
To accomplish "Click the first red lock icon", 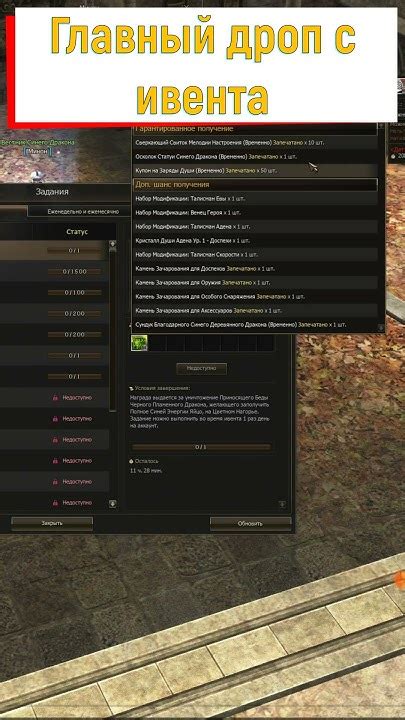I will click(55, 398).
